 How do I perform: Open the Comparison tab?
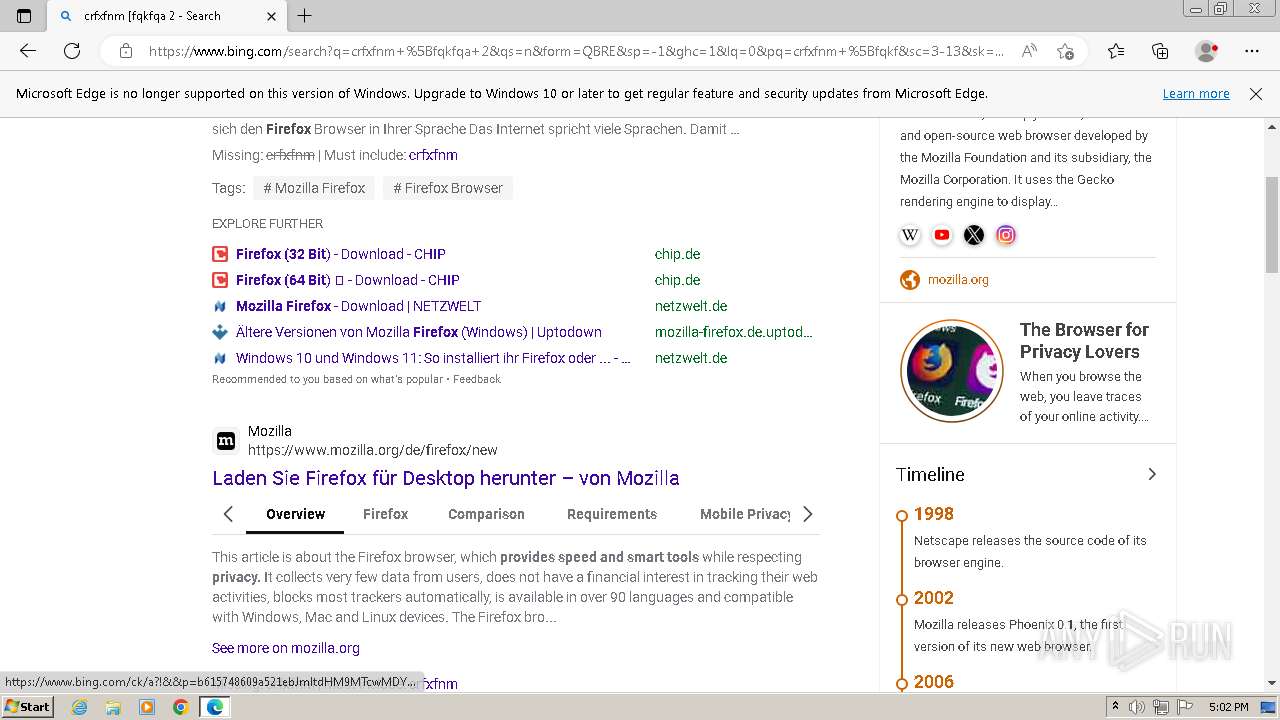point(486,514)
